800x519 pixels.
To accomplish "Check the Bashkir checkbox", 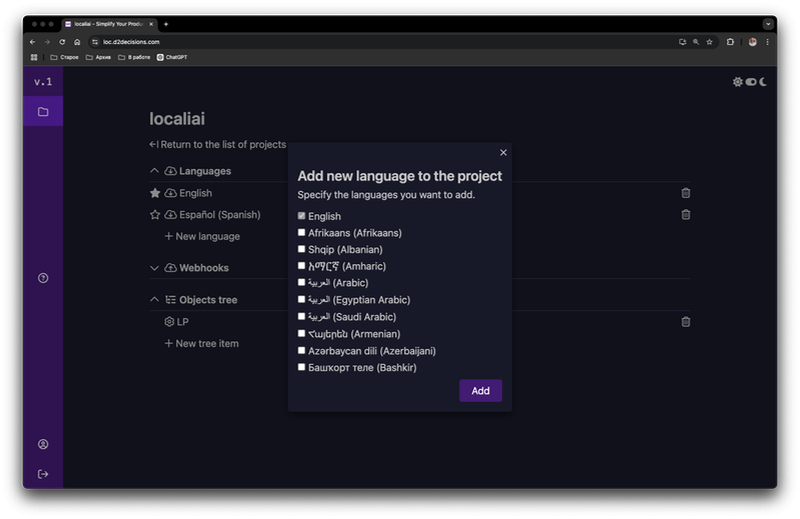I will [x=302, y=367].
